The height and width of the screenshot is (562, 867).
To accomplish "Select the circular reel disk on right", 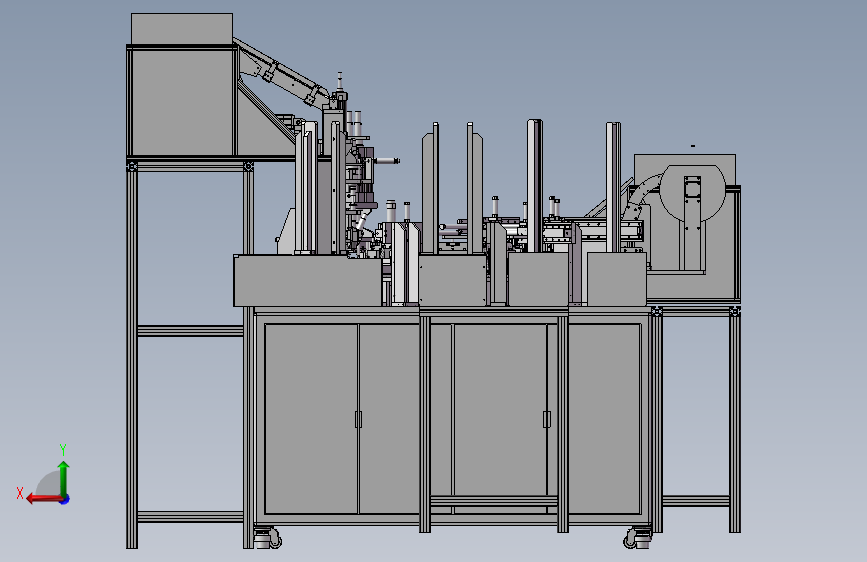I will tap(693, 194).
